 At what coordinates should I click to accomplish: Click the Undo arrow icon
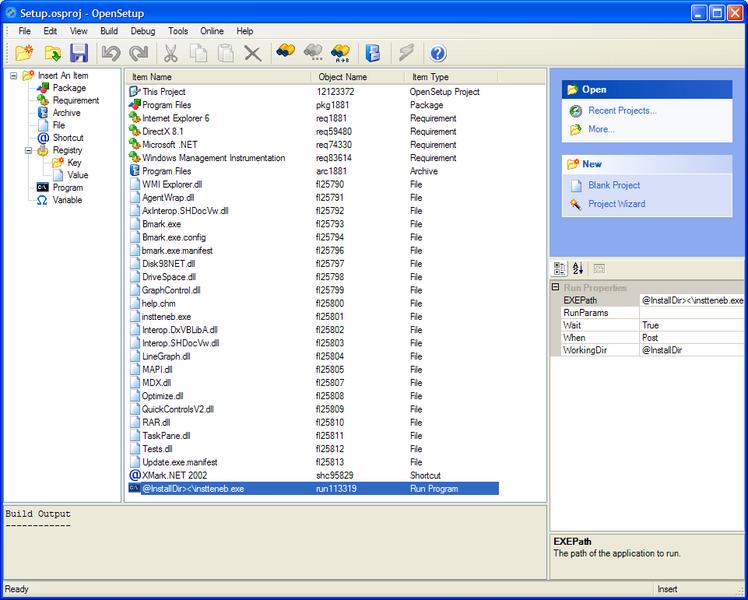[111, 53]
